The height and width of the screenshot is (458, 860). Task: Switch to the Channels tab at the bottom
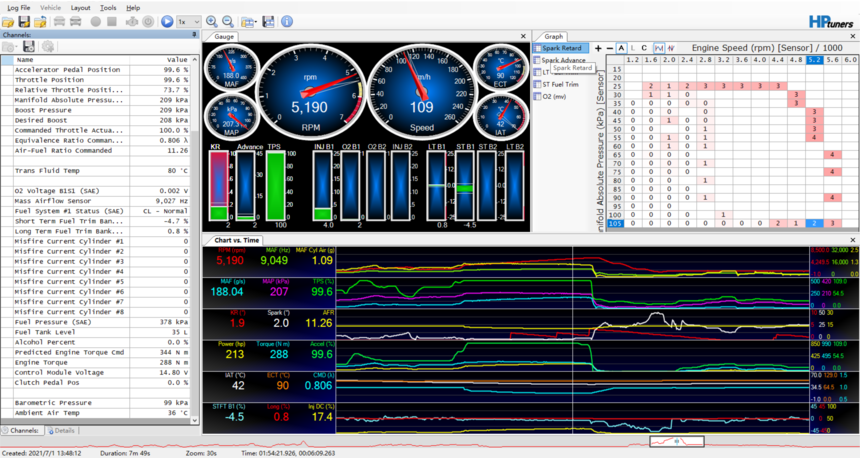click(x=21, y=431)
